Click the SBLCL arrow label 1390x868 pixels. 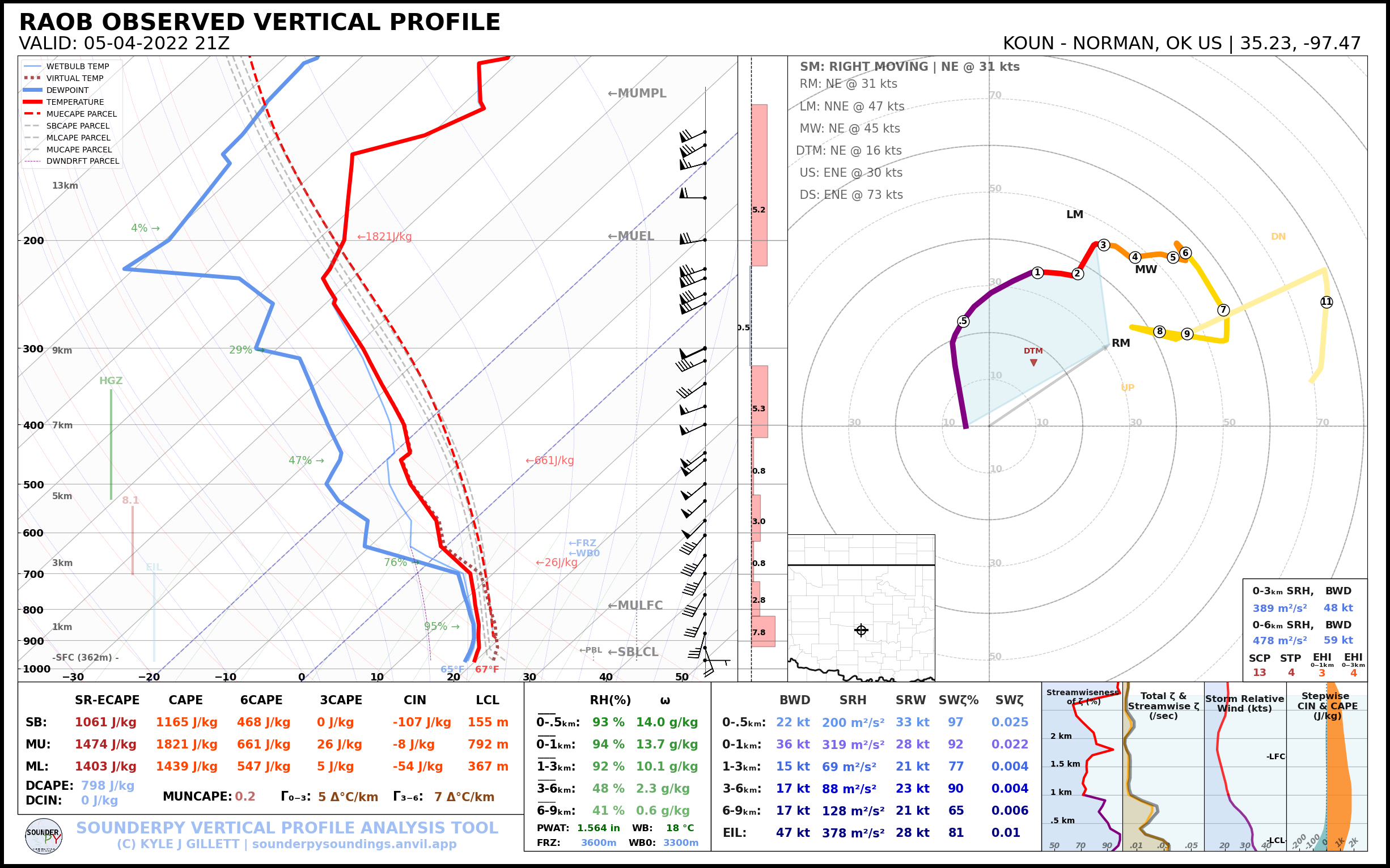pyautogui.click(x=633, y=652)
